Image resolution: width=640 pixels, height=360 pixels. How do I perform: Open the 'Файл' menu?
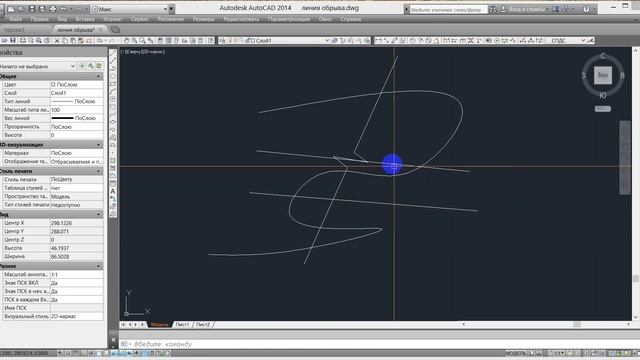(16, 19)
